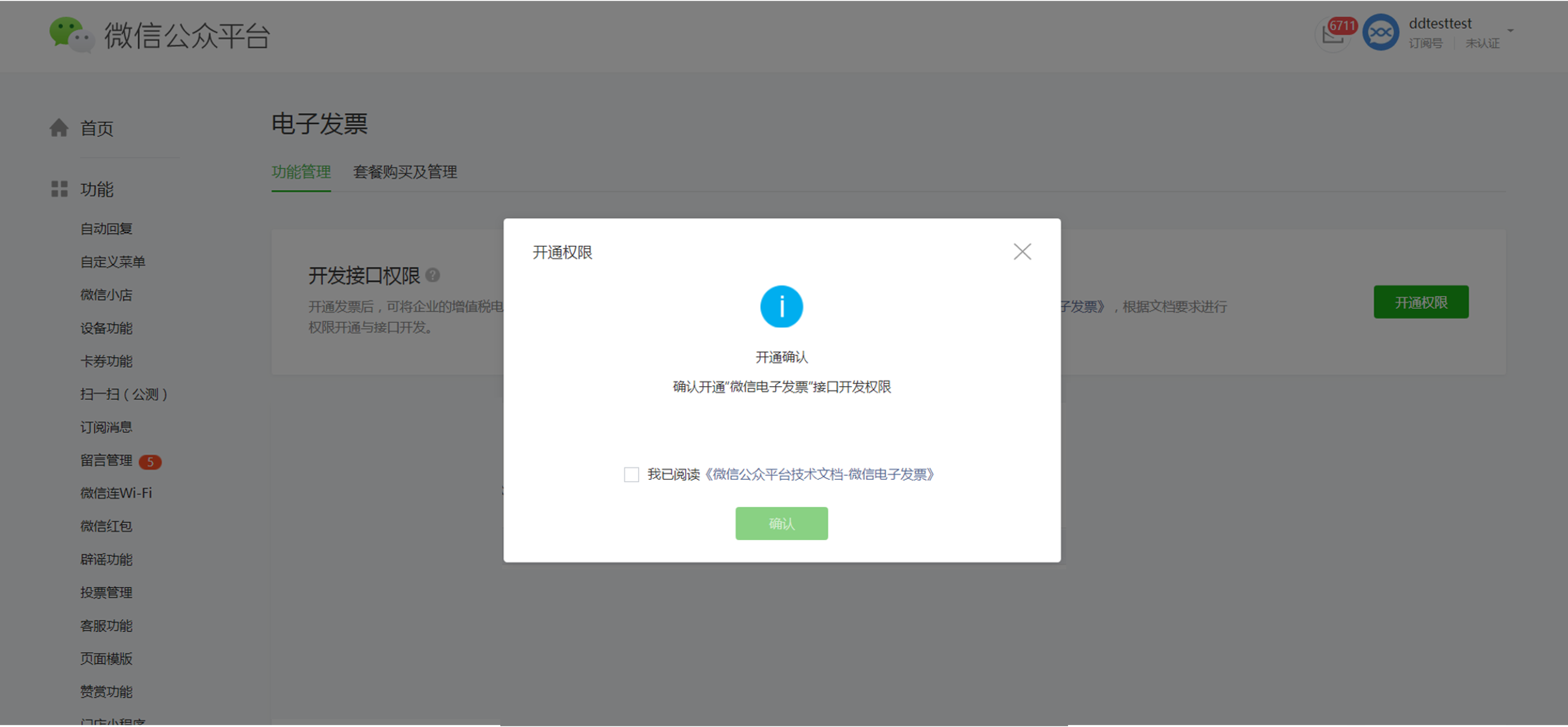Open 自动回复 in sidebar

click(x=107, y=229)
